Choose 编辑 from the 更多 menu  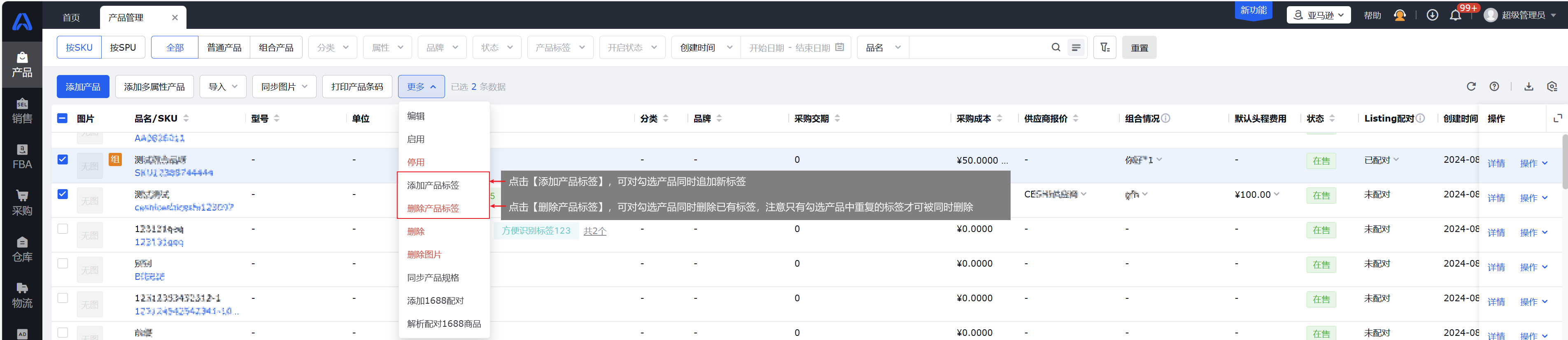coord(444,116)
